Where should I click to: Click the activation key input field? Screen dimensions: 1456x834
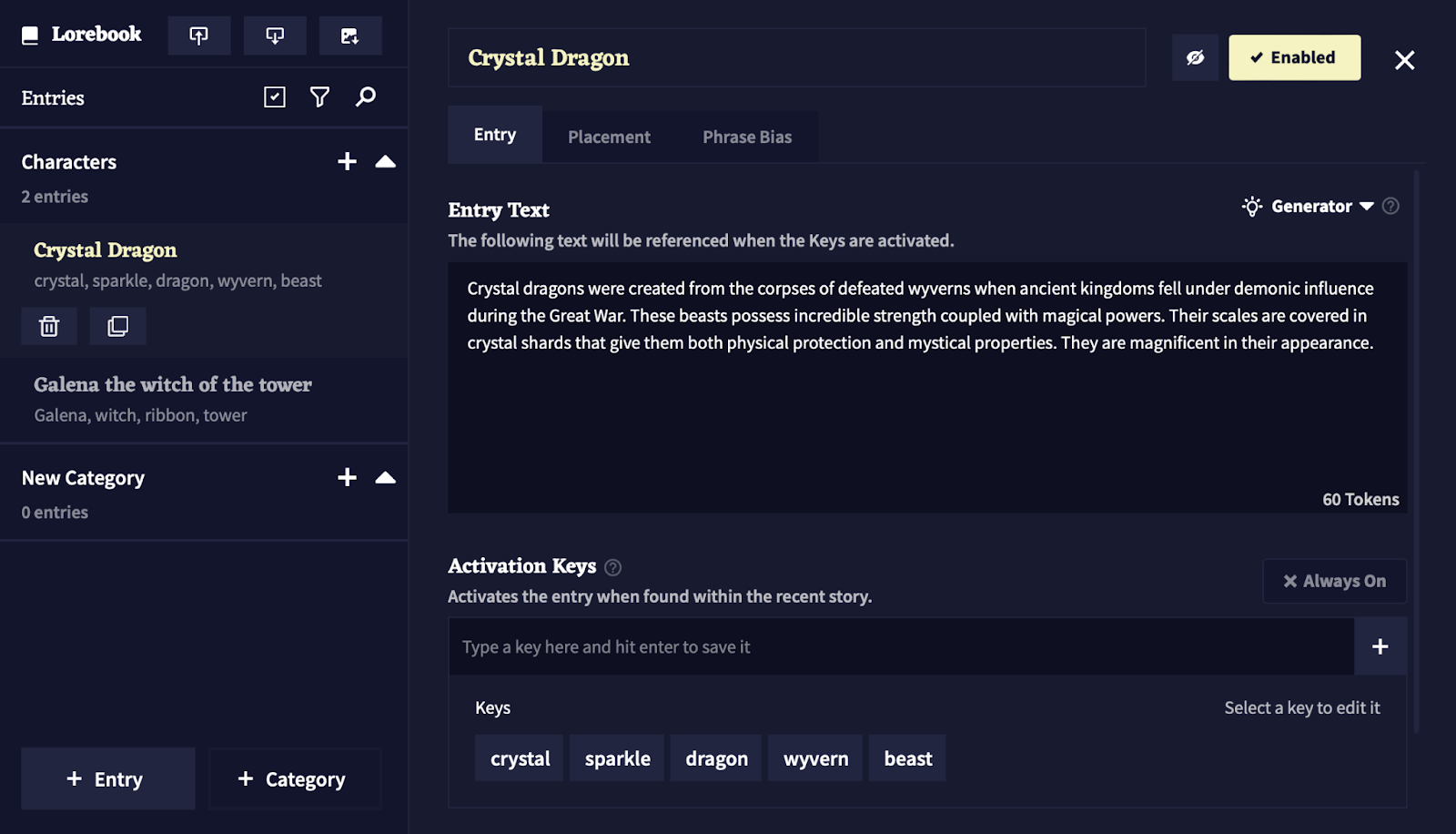pos(901,647)
